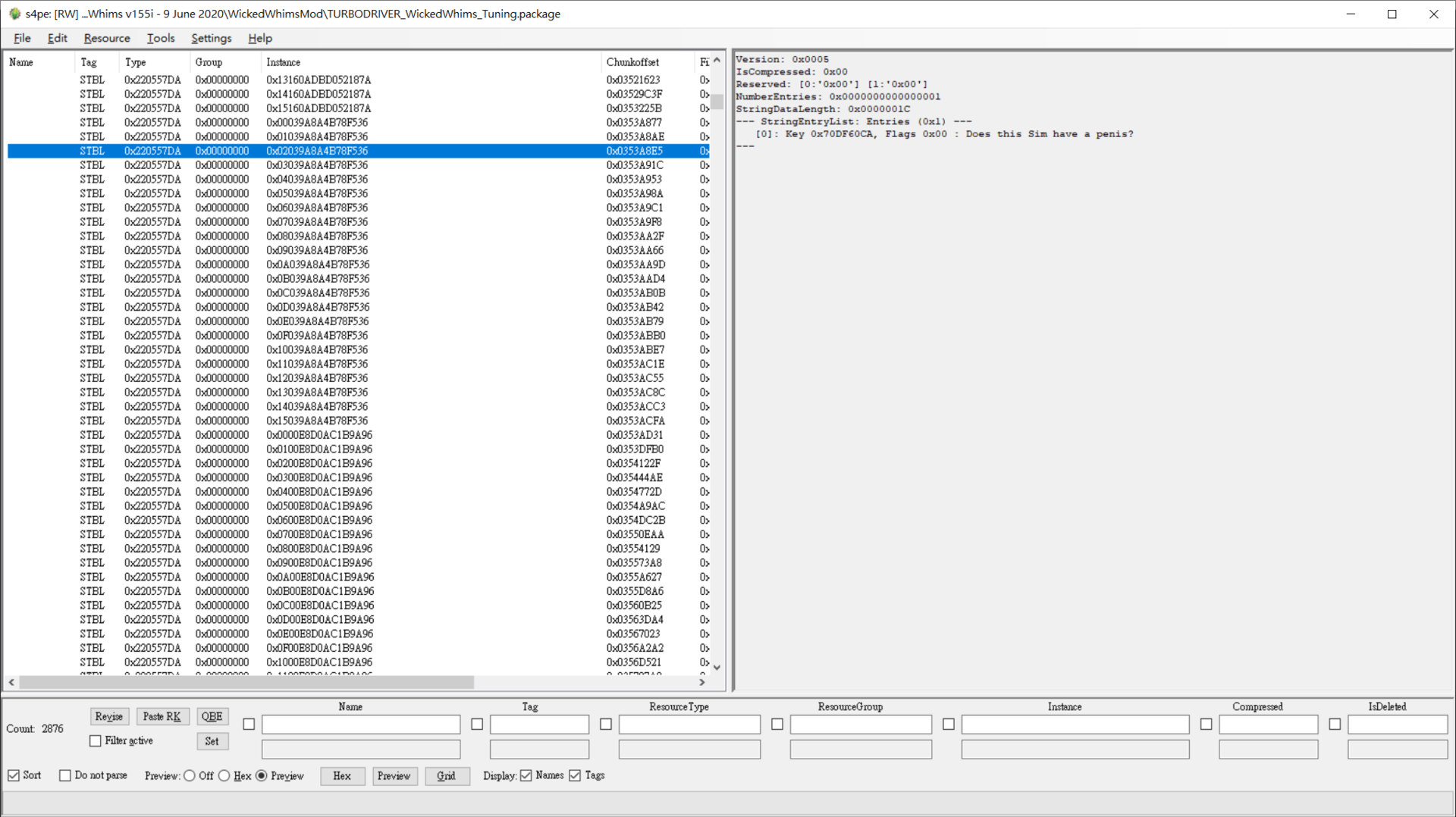Tick the checkbox beside the Tag filter
Screen dimensions: 1456x817
pos(477,724)
